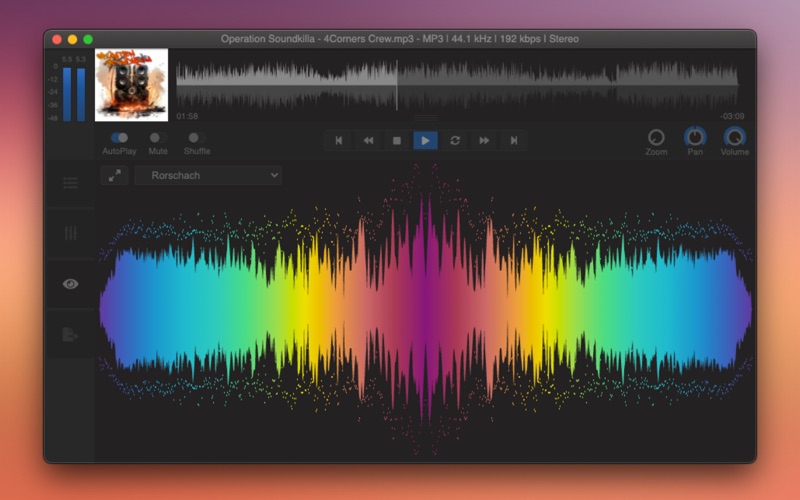This screenshot has height=500, width=800.
Task: Click the remaining time -03:09
Action: tap(732, 116)
